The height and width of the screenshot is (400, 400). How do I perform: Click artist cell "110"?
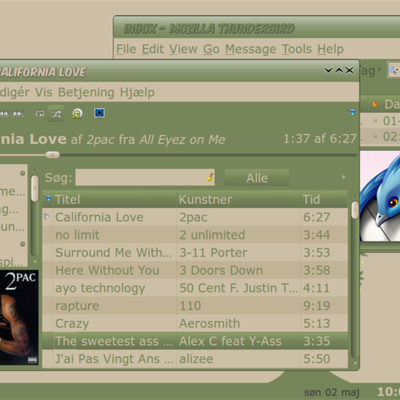pyautogui.click(x=190, y=306)
